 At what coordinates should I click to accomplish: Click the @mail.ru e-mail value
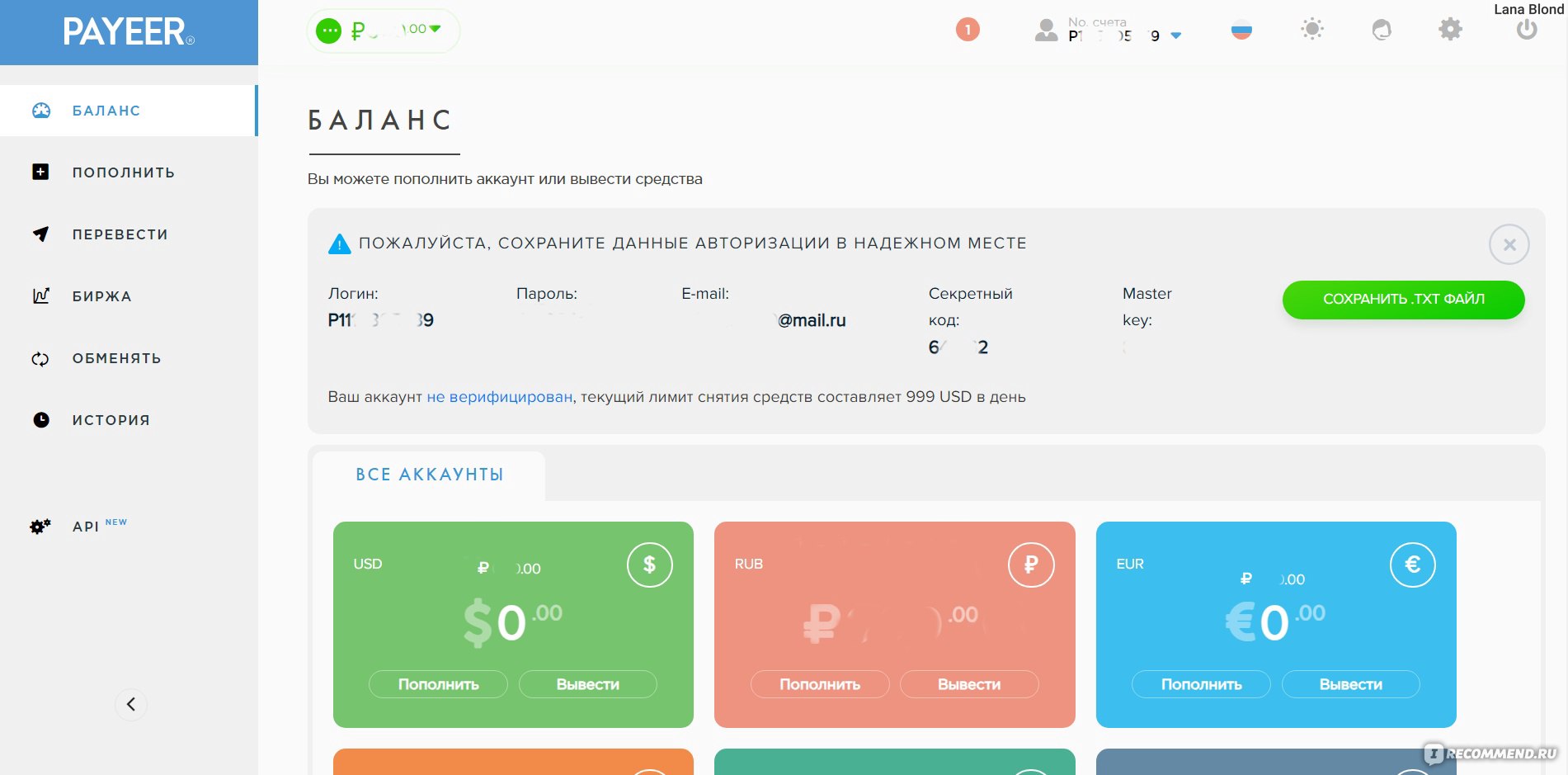(x=812, y=320)
